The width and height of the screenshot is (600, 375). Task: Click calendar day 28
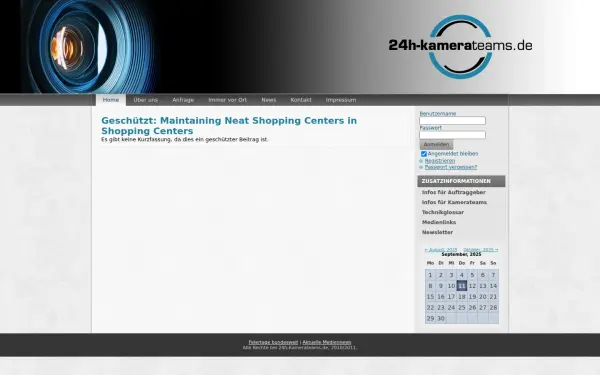pos(493,307)
